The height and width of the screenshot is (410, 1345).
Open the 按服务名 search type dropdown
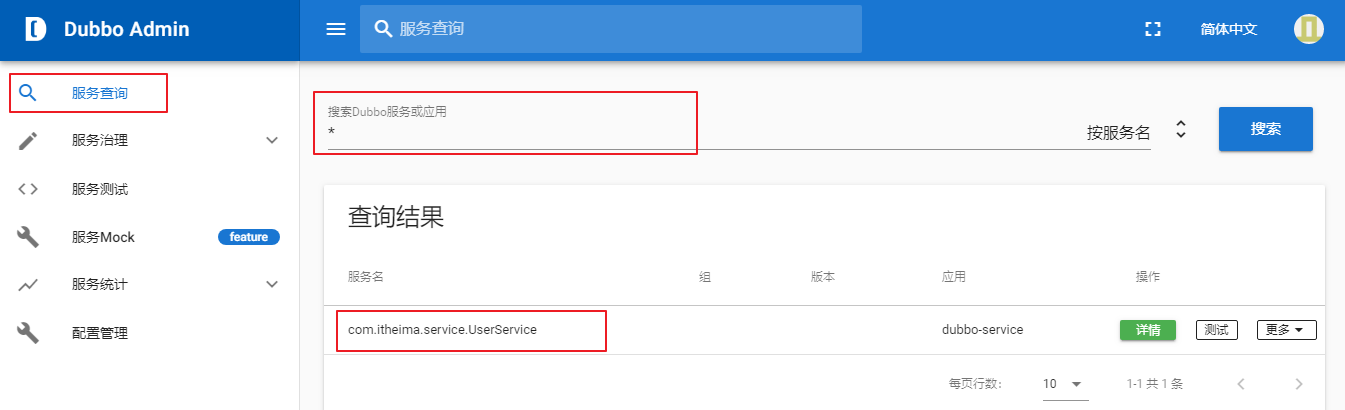pyautogui.click(x=1180, y=131)
